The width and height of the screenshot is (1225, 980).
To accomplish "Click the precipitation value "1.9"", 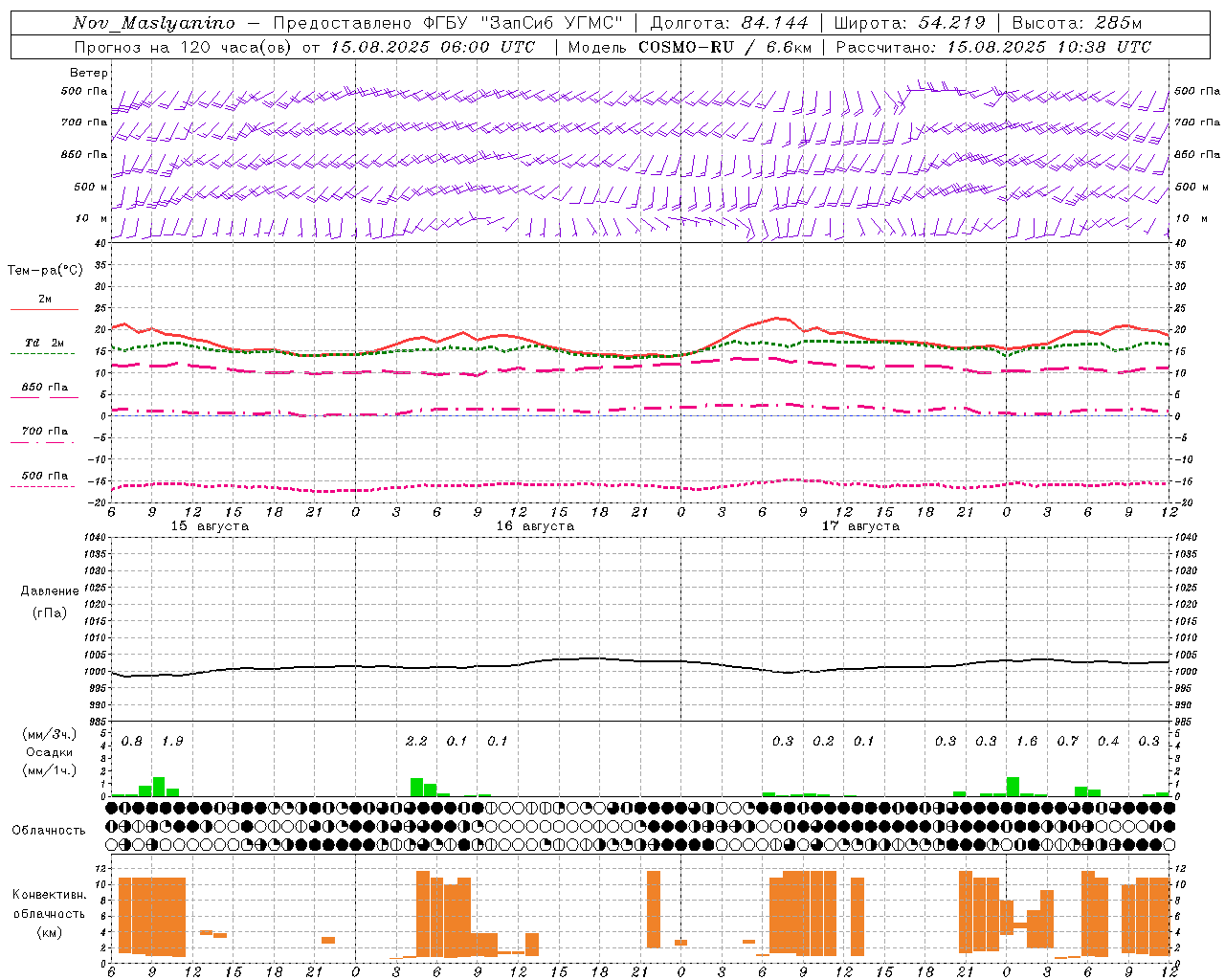I will tap(172, 741).
